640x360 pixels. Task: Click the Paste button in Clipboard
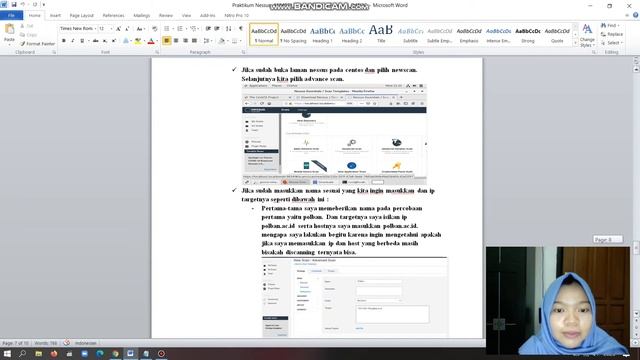(x=9, y=33)
